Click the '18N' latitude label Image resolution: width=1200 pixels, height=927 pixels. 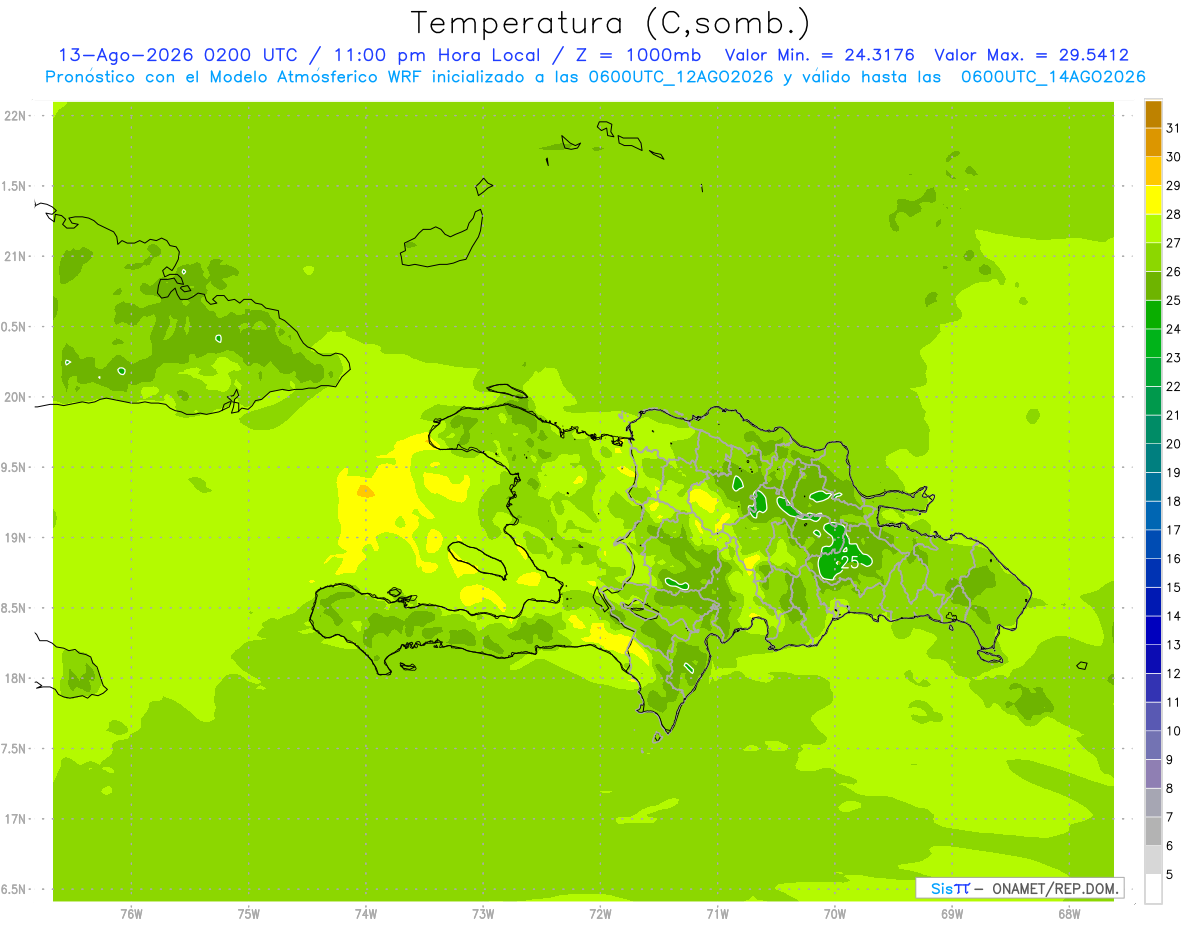(15, 678)
